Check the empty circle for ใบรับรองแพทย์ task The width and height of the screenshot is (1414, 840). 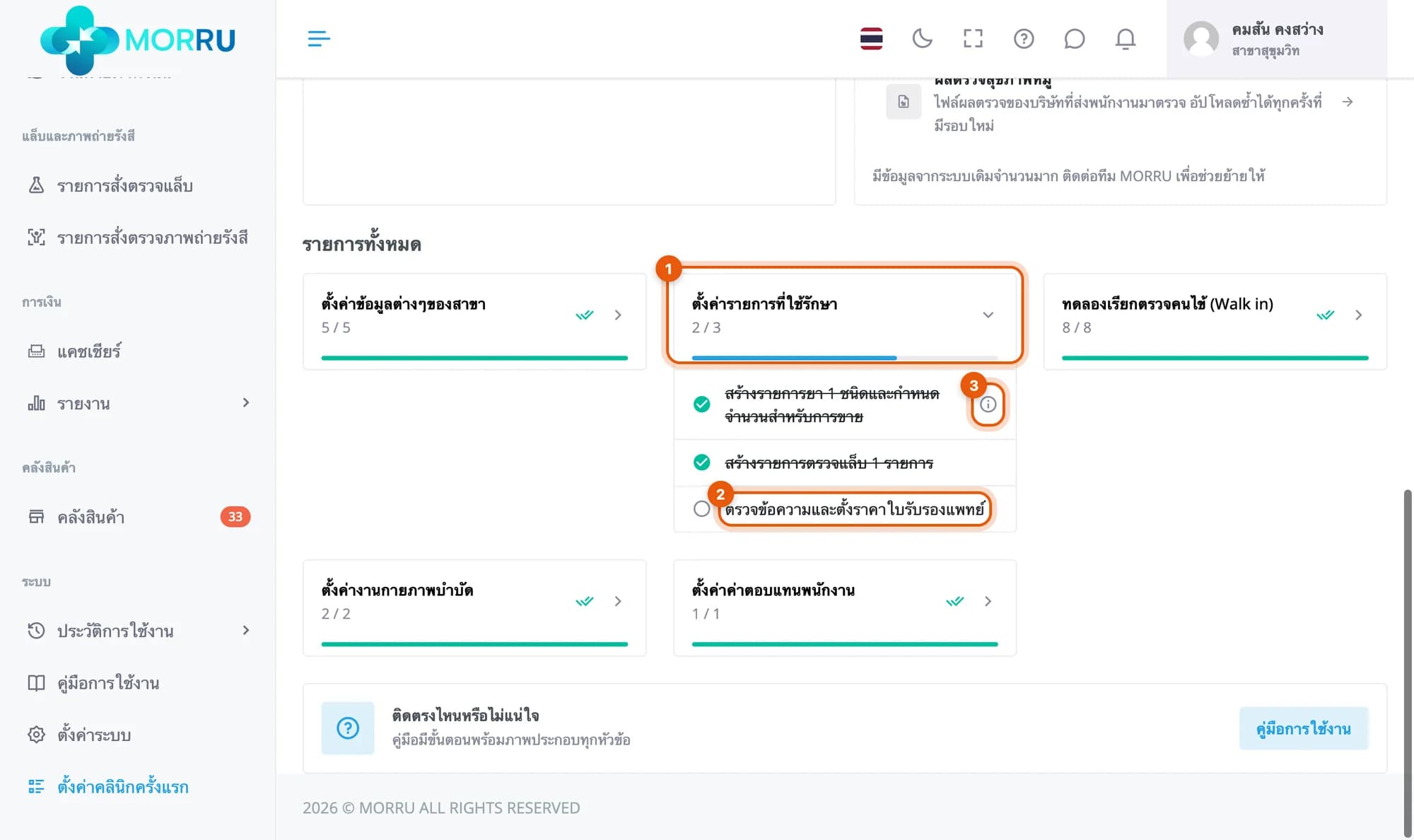(x=701, y=508)
